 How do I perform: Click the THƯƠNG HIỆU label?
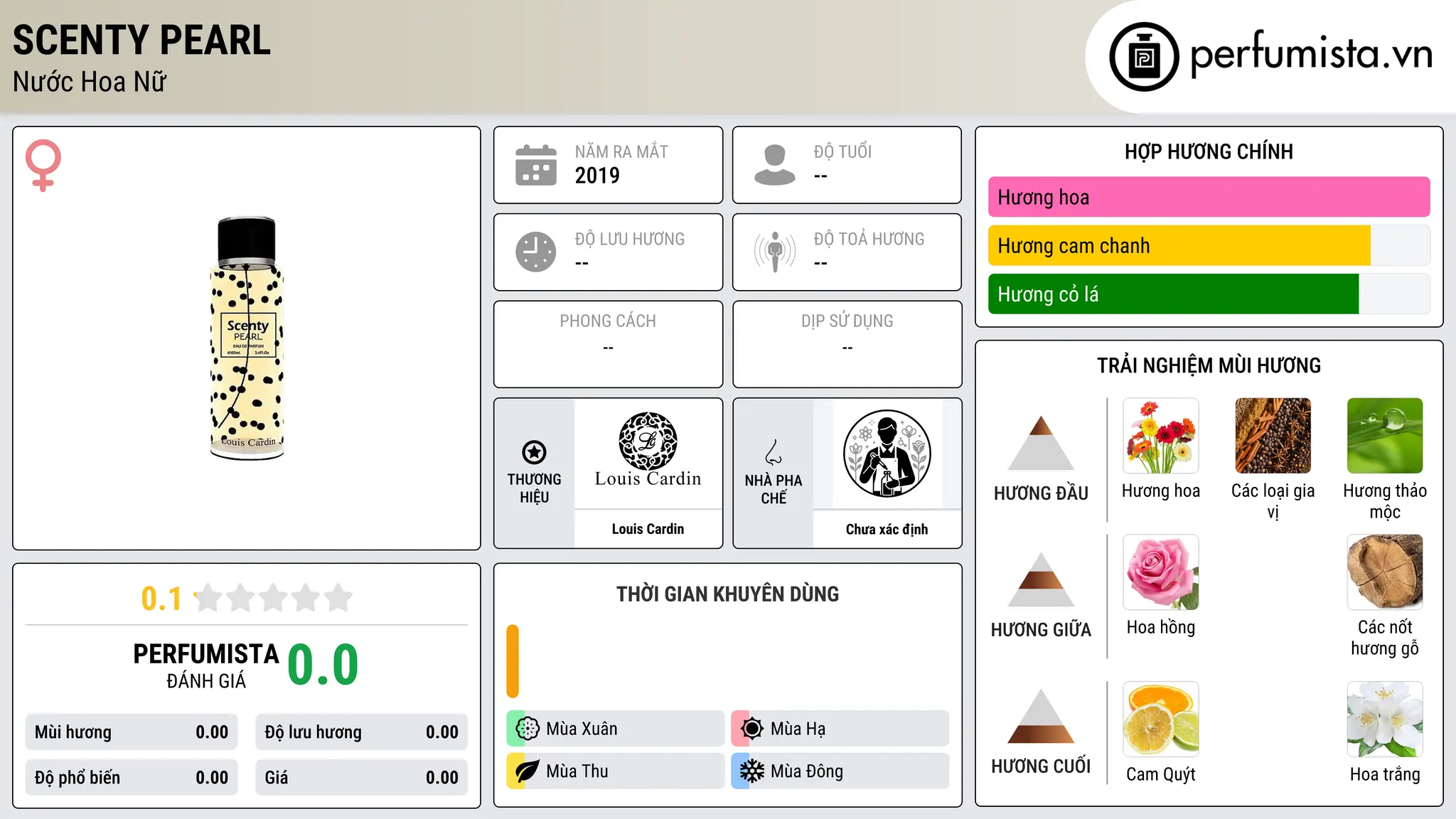click(534, 488)
